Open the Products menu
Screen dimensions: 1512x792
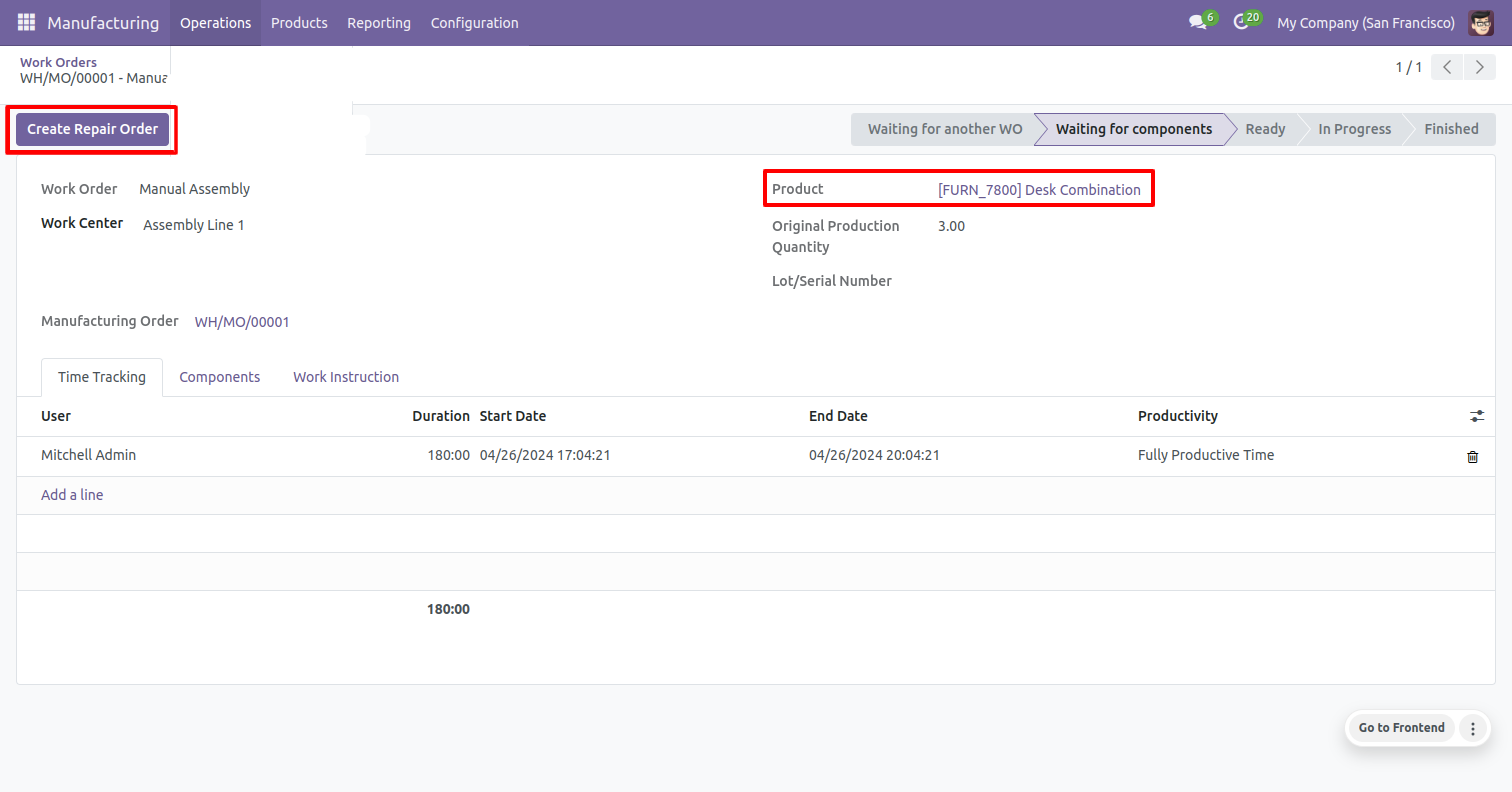[x=299, y=22]
